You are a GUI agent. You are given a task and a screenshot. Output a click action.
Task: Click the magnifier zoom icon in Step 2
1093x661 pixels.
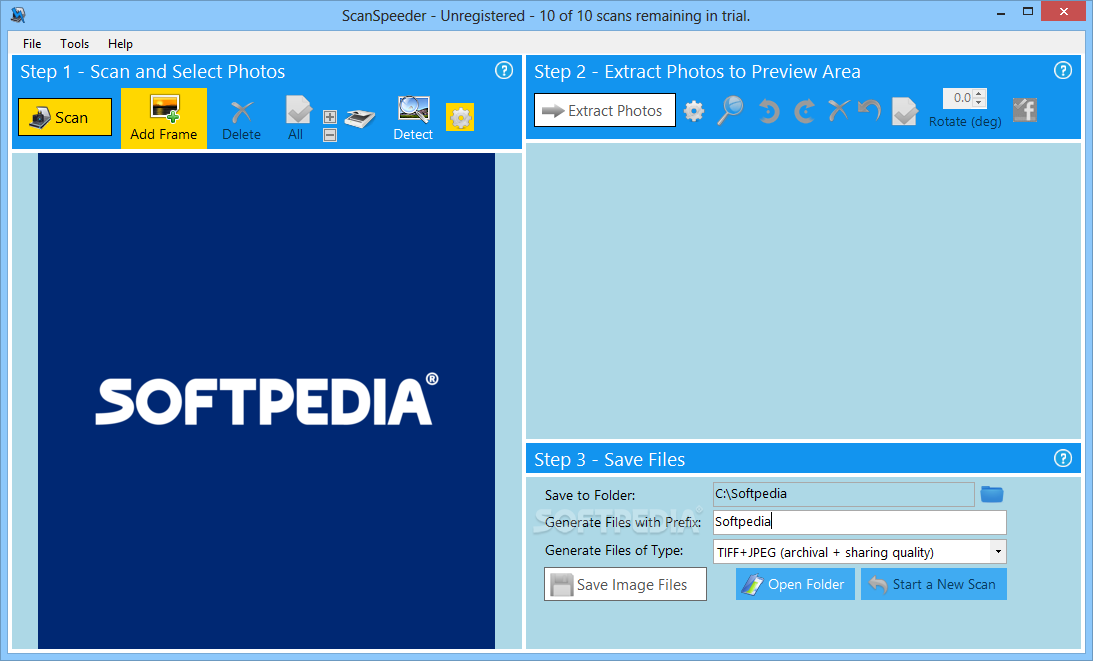[x=730, y=110]
